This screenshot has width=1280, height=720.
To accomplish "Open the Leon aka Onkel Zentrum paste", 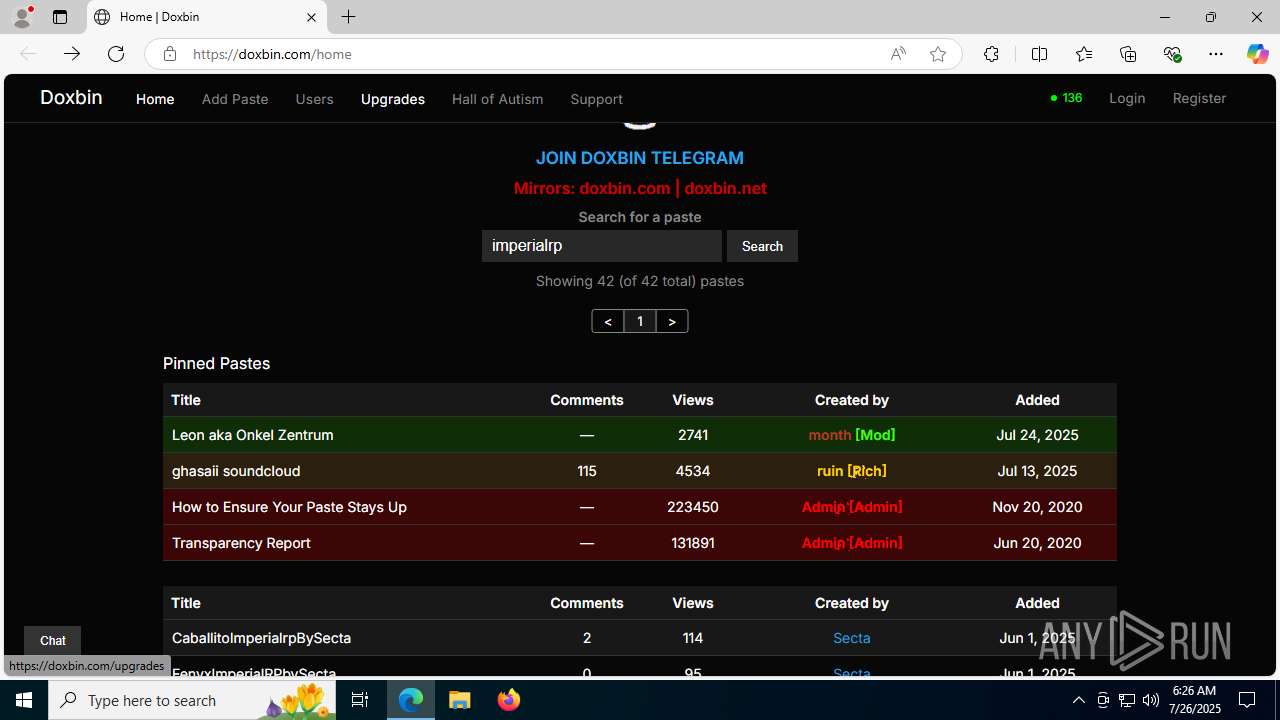I will (253, 435).
